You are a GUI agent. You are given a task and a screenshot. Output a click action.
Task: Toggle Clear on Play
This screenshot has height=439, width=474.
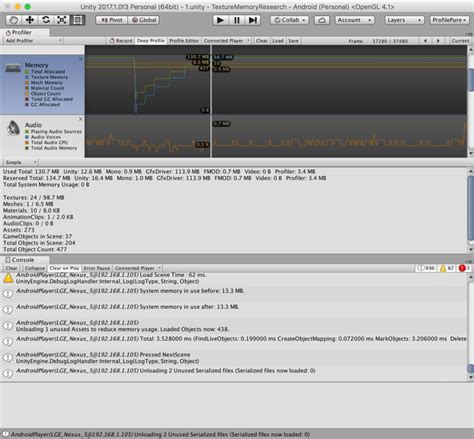(x=64, y=268)
